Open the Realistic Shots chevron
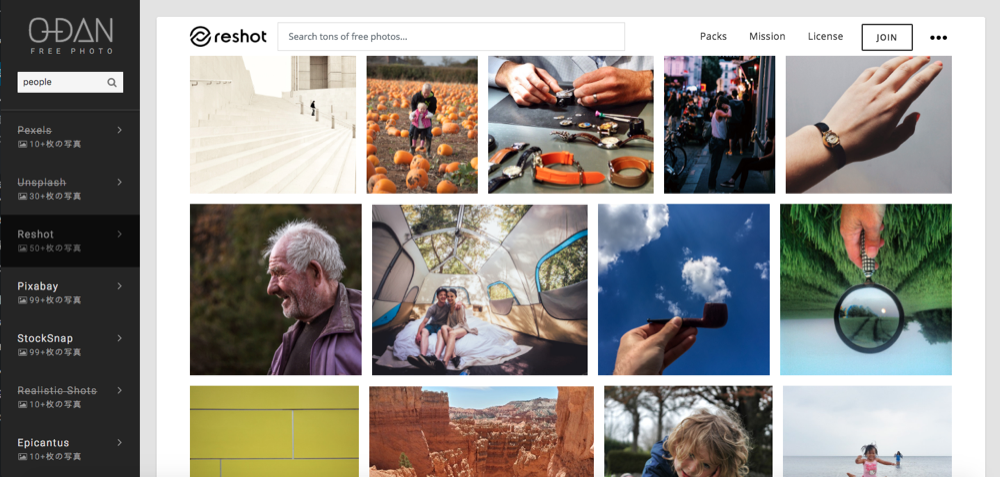The image size is (1000, 477). 119,390
